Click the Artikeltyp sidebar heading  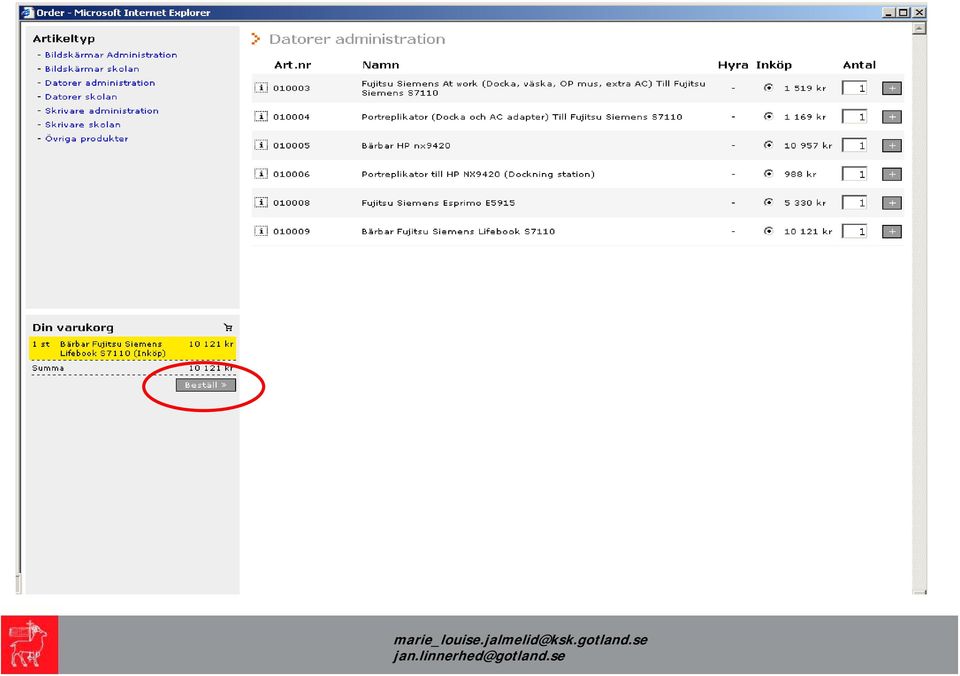tap(64, 39)
